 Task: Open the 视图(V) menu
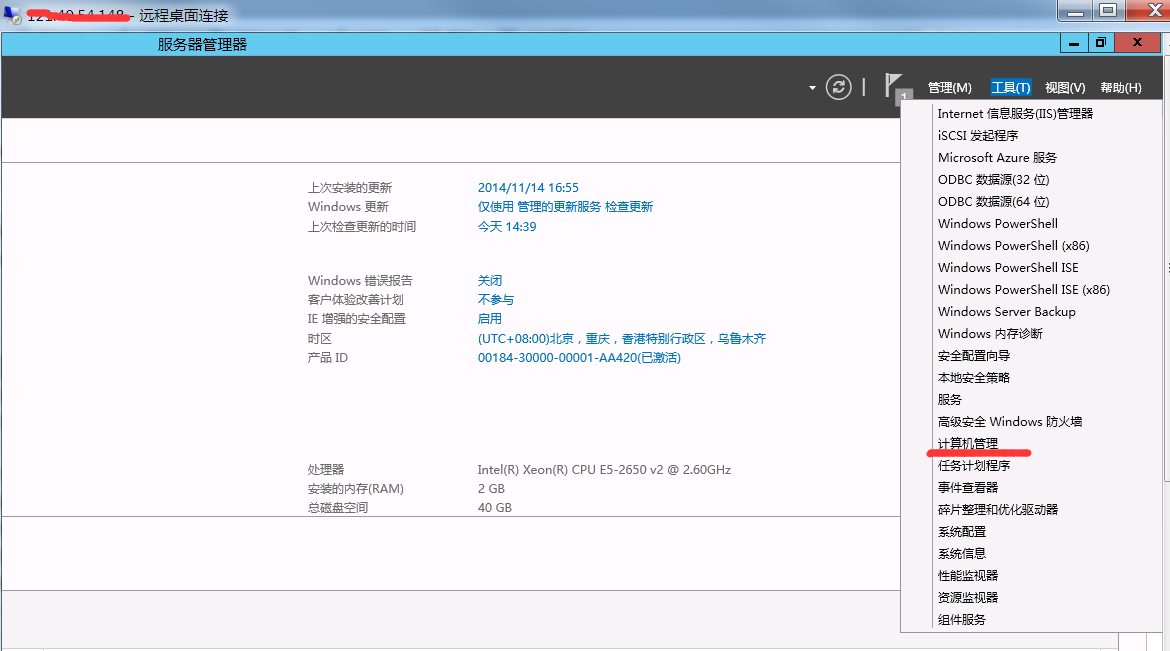click(x=1064, y=88)
